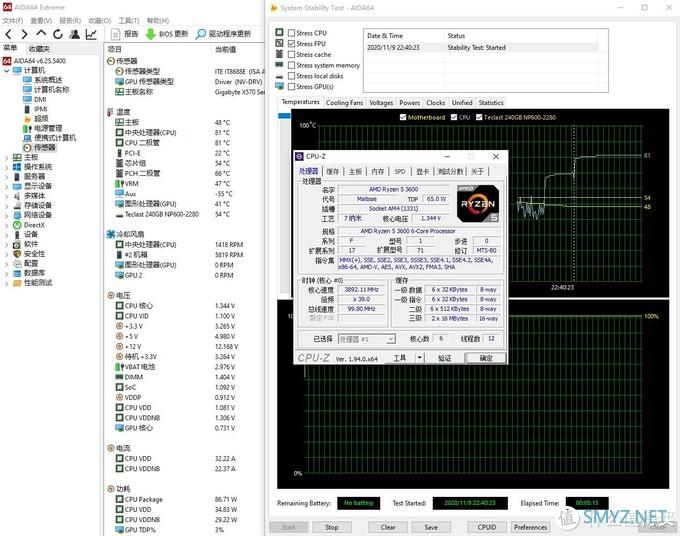Enable the Stress GPU(s) checkbox
Screen dimensions: 680x536
coord(291,87)
